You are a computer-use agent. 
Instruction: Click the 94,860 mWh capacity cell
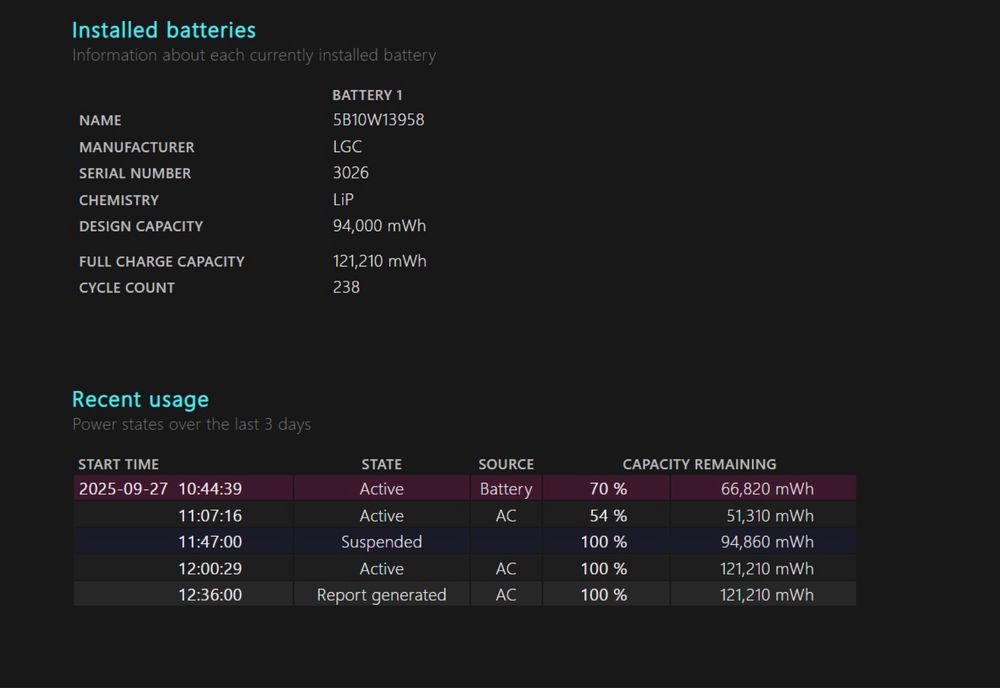[767, 542]
